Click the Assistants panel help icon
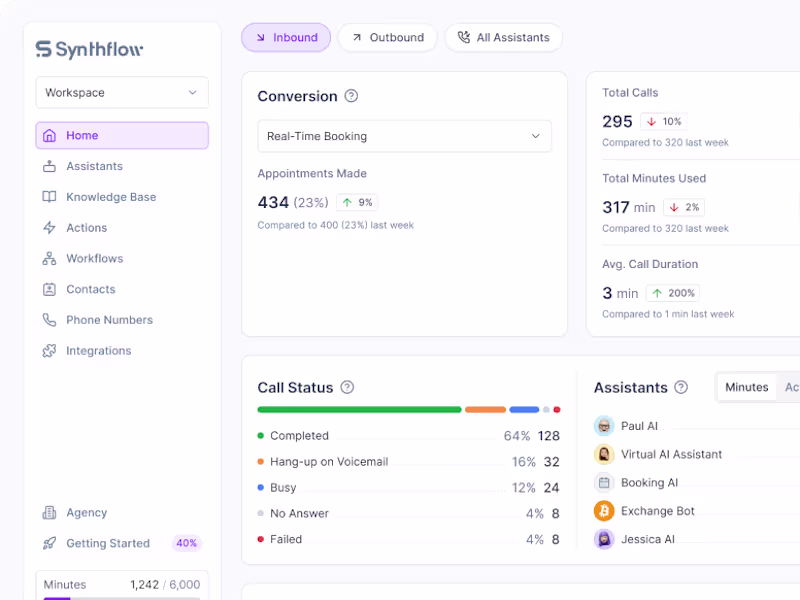800x600 pixels. [681, 387]
